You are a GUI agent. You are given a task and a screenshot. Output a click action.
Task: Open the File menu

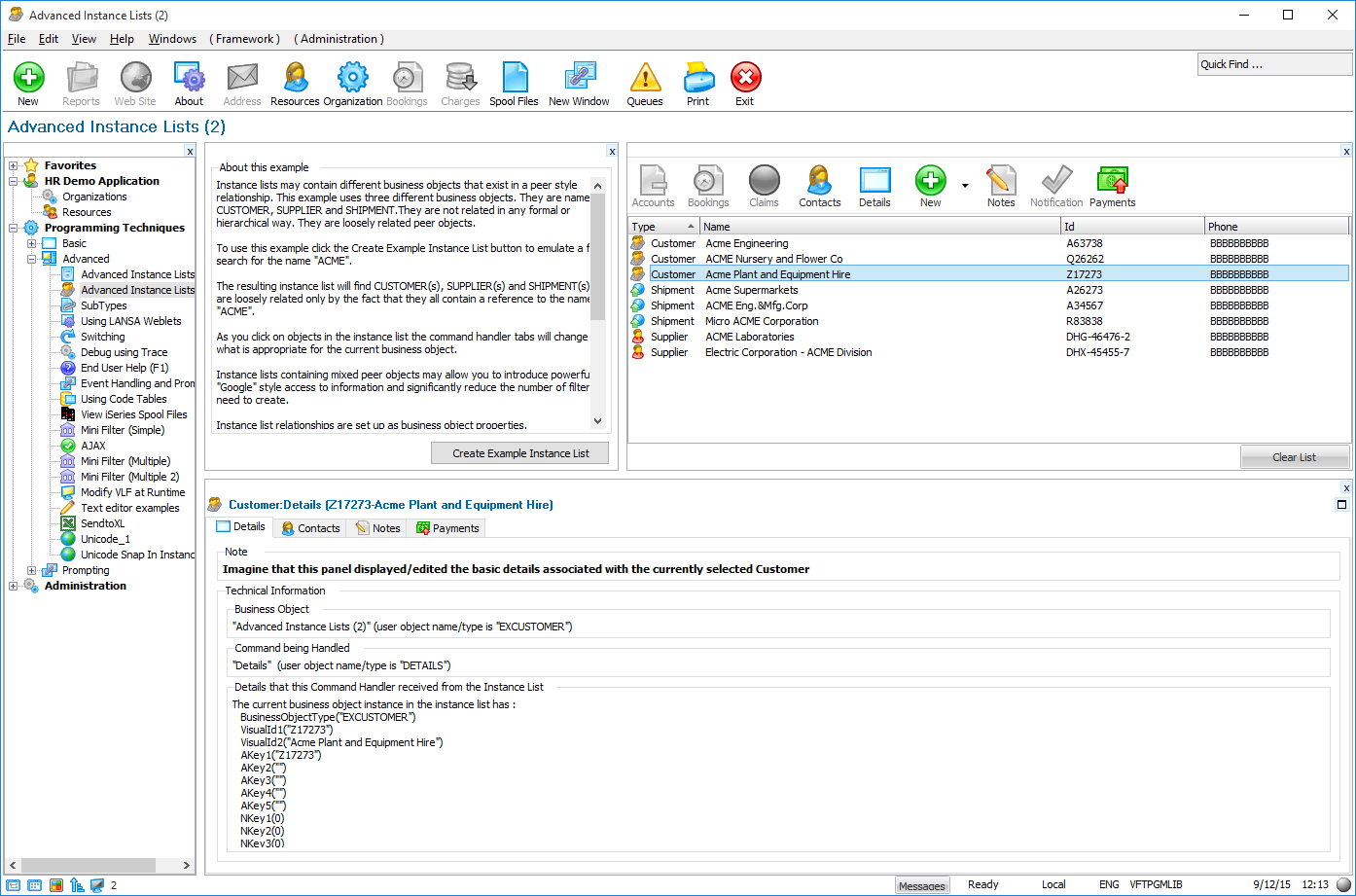(17, 39)
